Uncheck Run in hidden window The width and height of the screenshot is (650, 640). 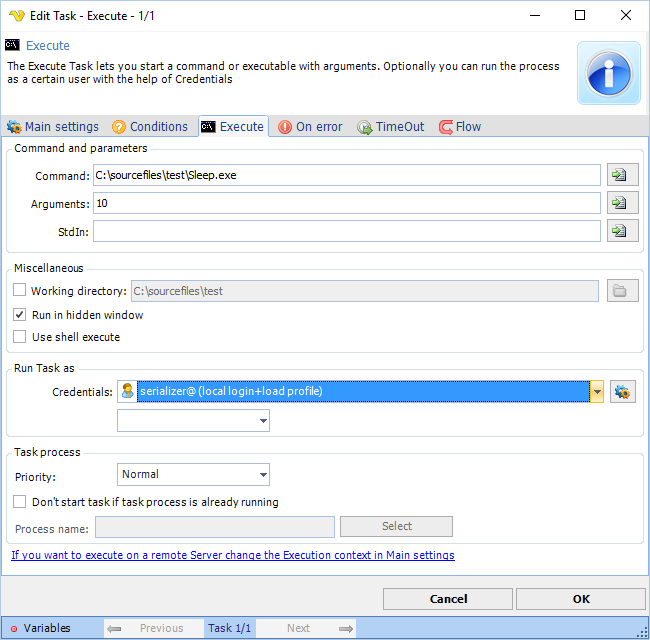pos(20,315)
